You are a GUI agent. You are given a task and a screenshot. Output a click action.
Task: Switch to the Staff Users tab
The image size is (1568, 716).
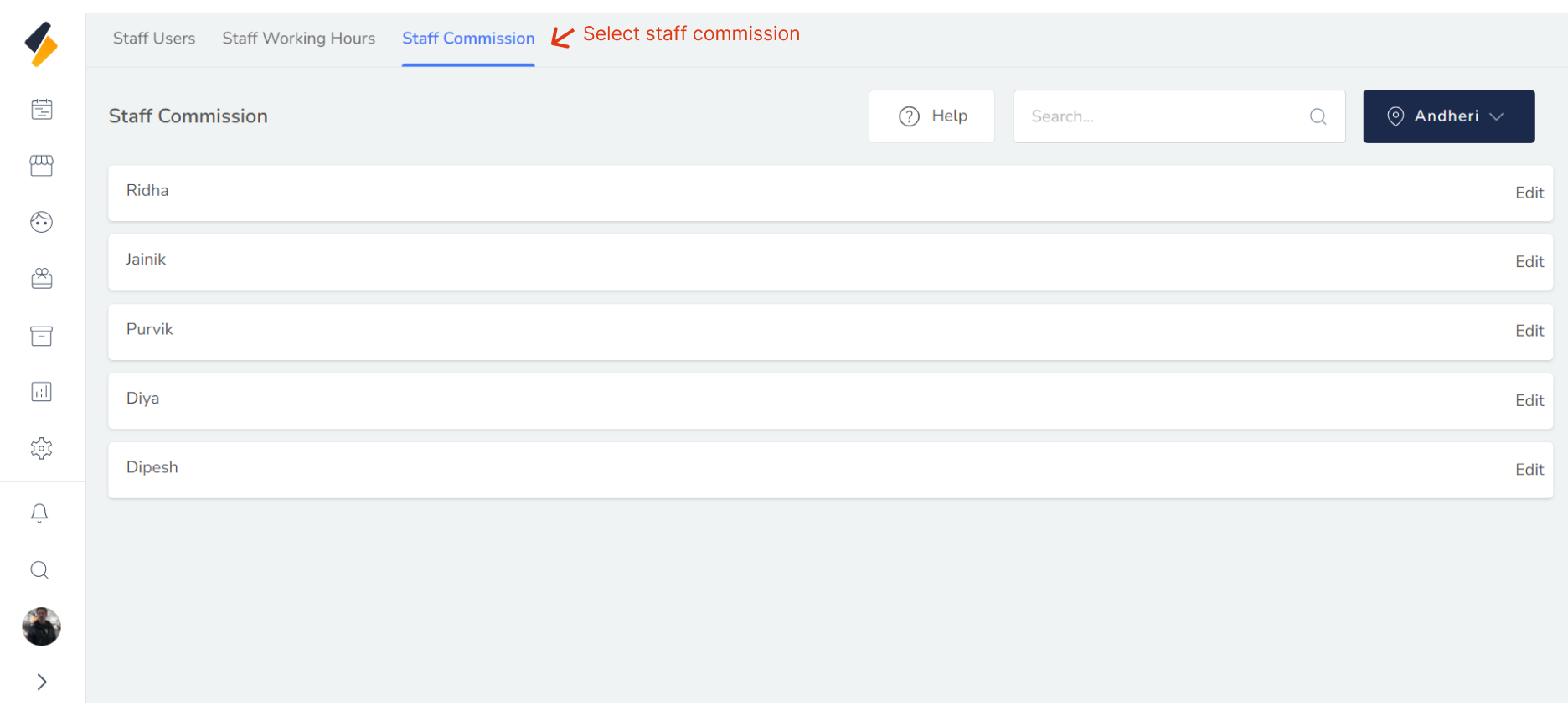click(x=154, y=39)
